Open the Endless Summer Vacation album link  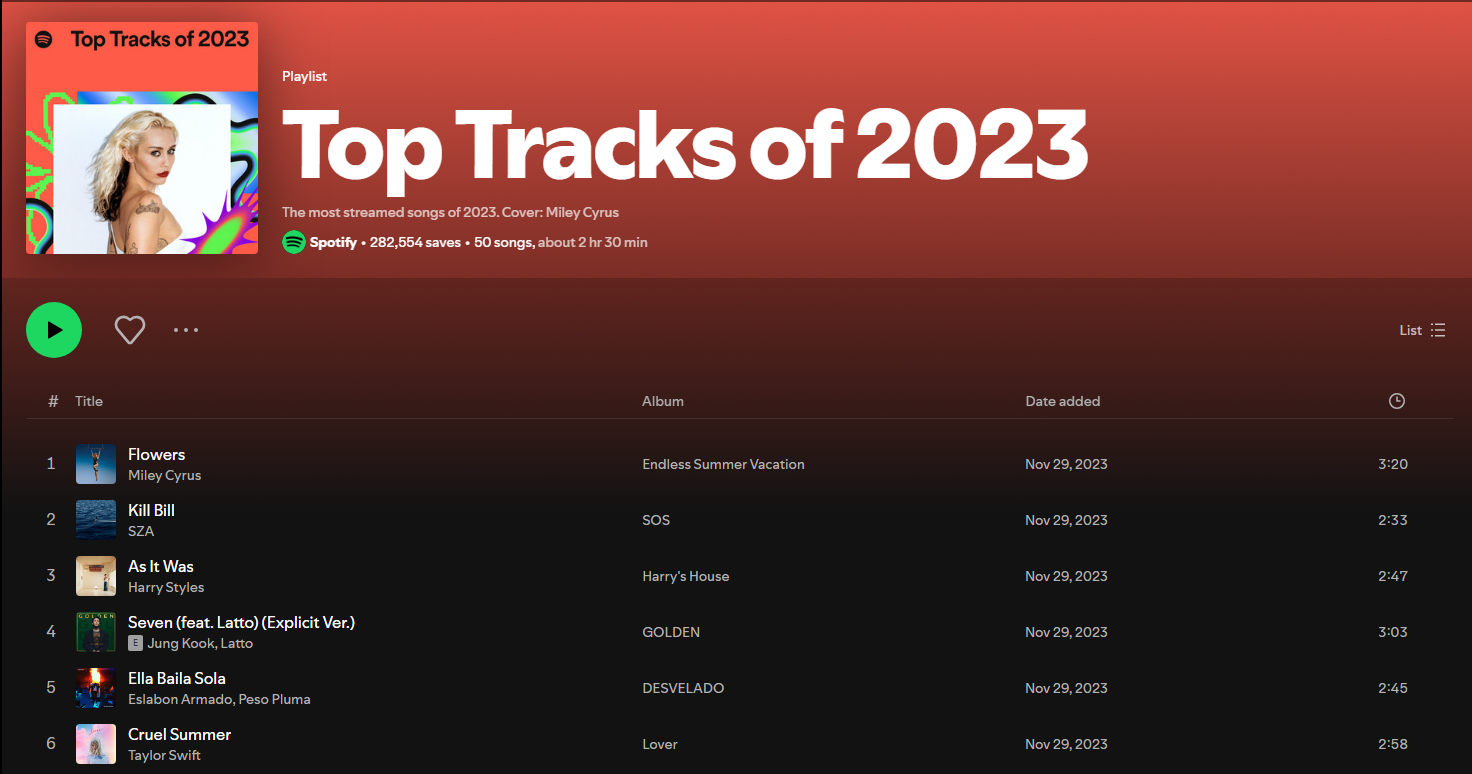724,464
